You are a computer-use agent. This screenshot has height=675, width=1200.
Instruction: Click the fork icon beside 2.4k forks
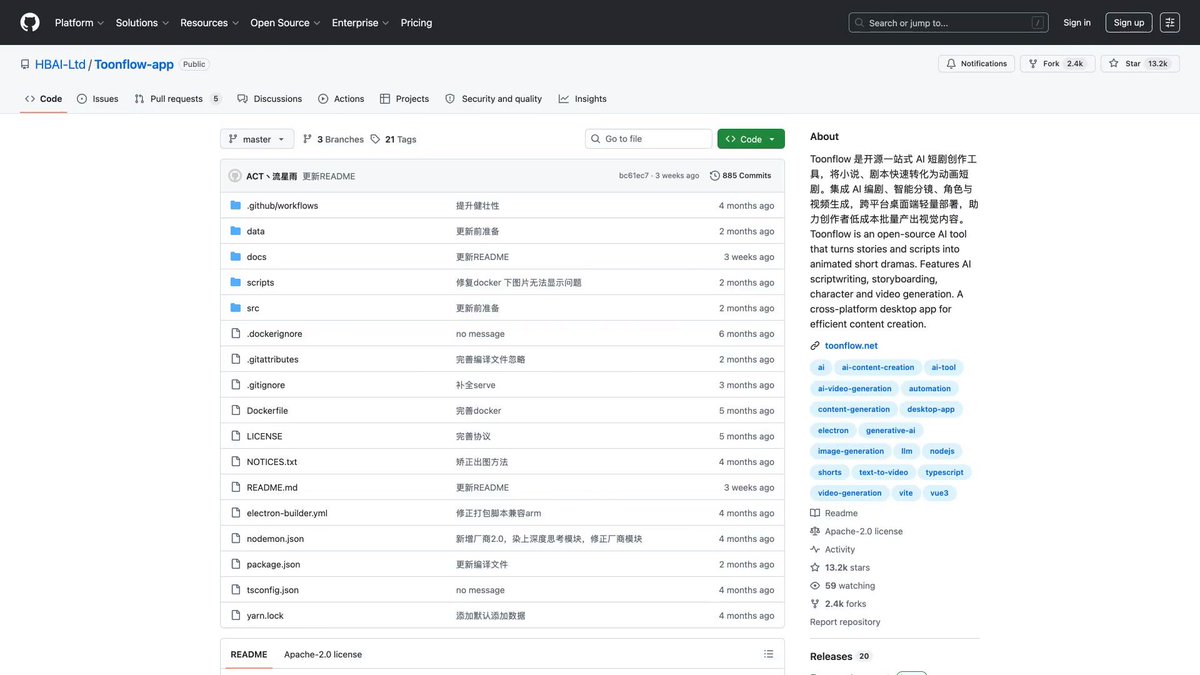pyautogui.click(x=815, y=604)
